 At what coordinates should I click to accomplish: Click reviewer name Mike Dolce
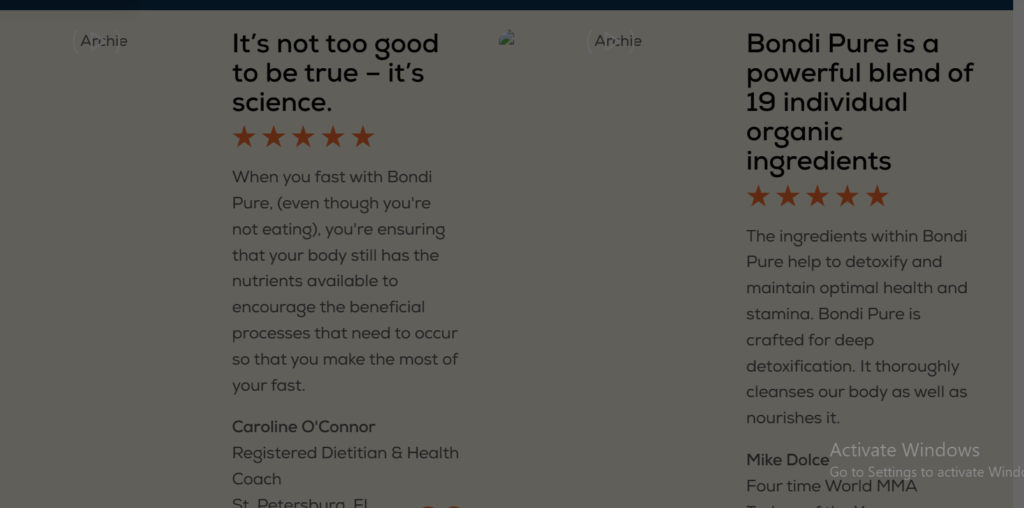coord(787,460)
